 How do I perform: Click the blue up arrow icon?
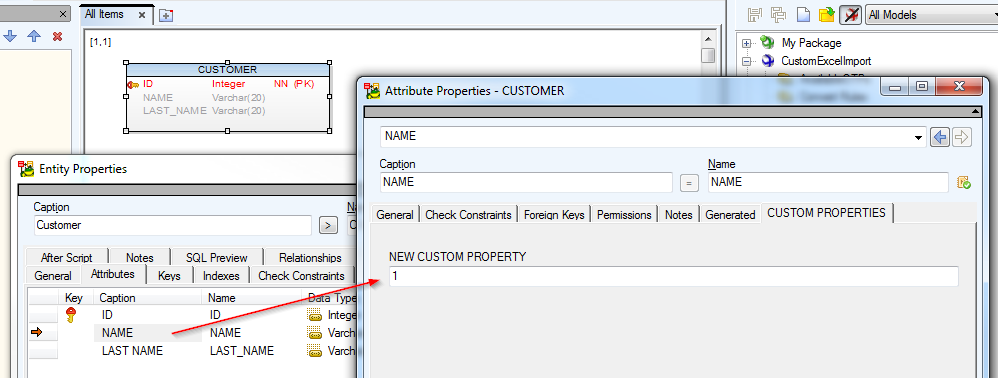(x=34, y=36)
